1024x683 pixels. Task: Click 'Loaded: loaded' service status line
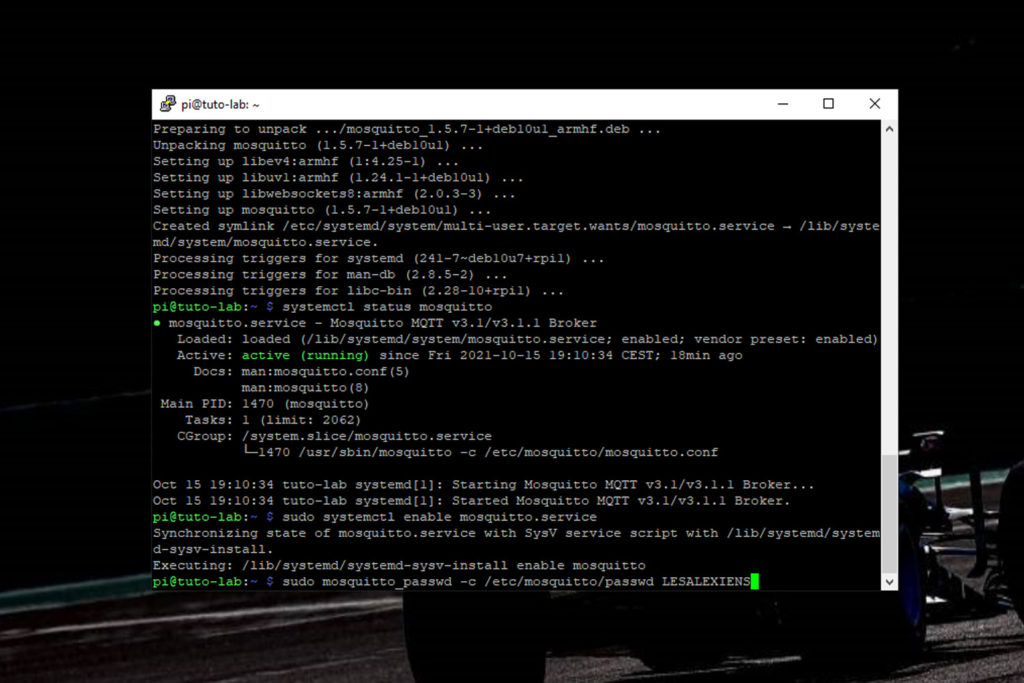[x=527, y=339]
